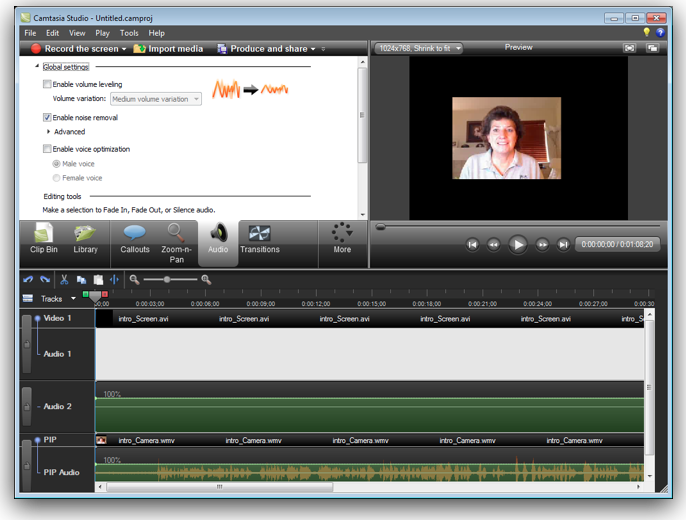Click the Import media button
This screenshot has height=520, width=686.
pos(168,48)
